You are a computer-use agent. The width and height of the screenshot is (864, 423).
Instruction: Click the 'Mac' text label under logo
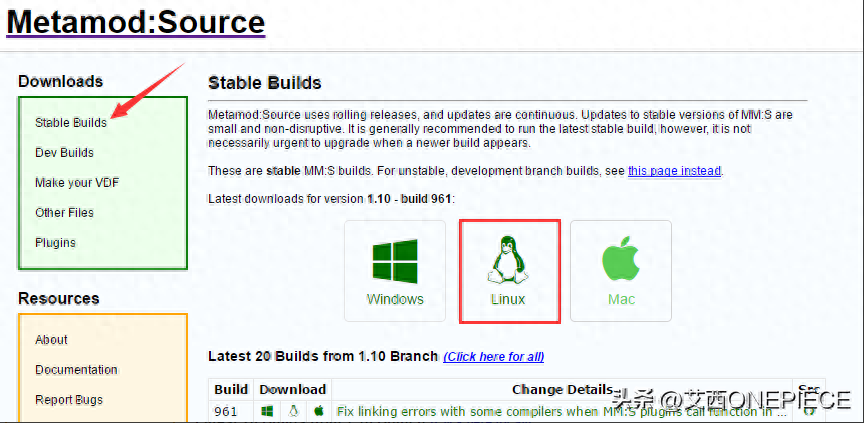[621, 299]
